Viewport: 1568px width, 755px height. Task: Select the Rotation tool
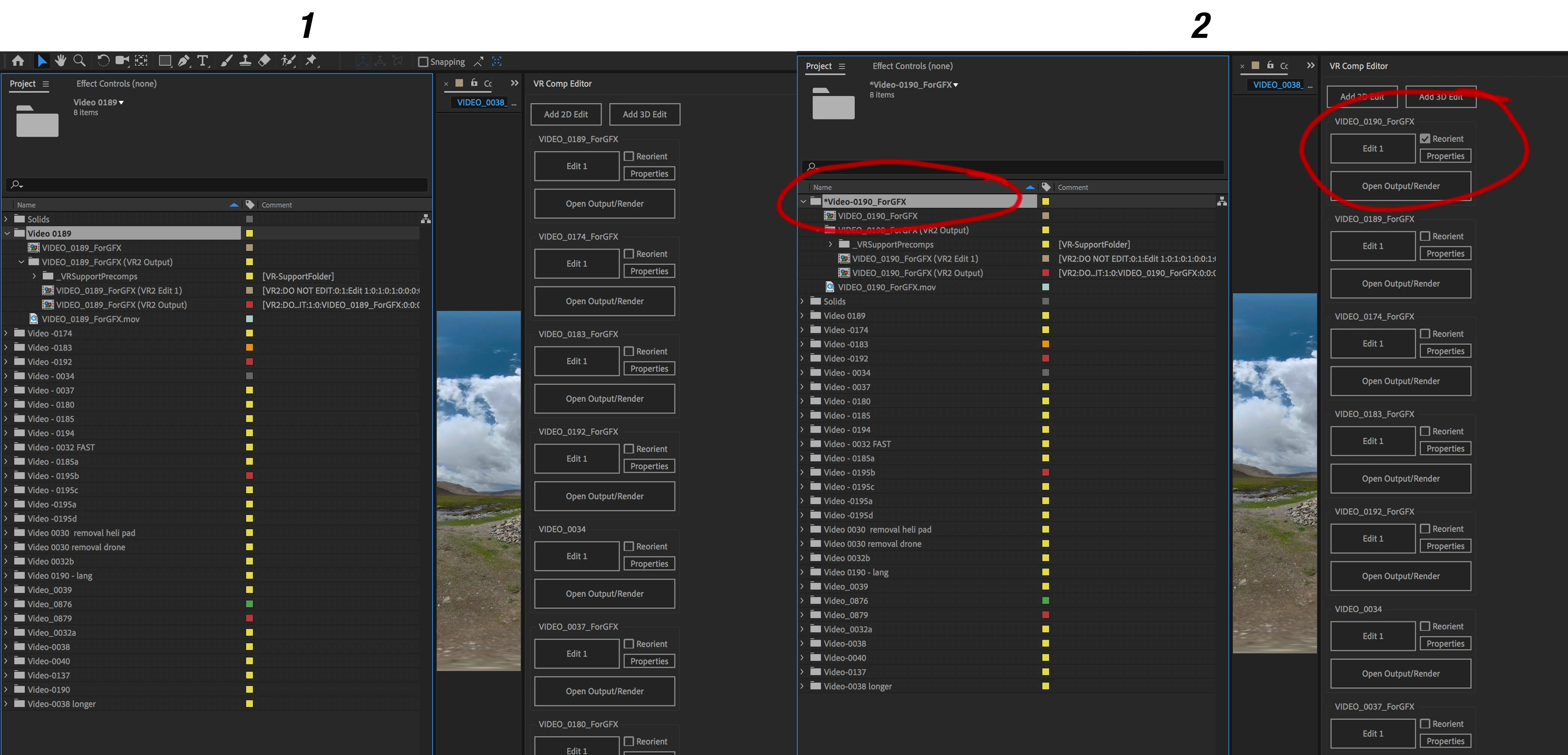point(103,61)
